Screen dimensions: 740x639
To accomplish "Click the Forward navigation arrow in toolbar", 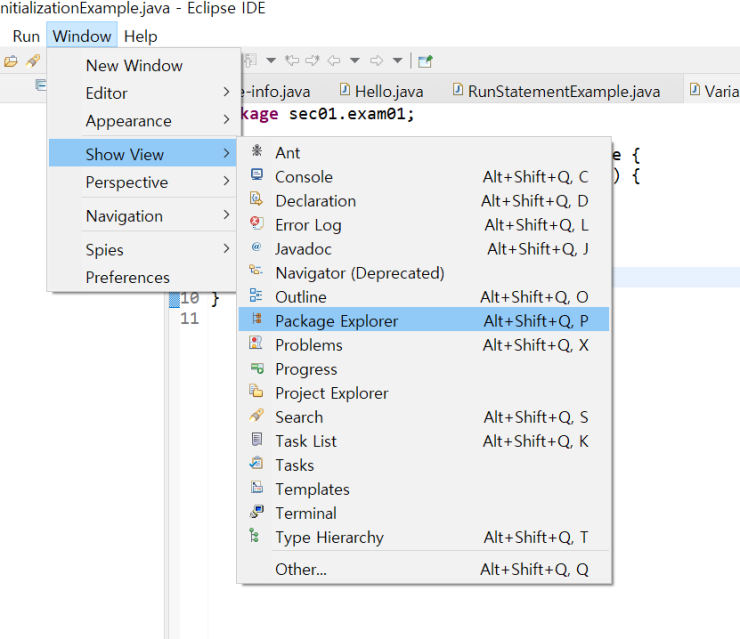I will pos(376,60).
